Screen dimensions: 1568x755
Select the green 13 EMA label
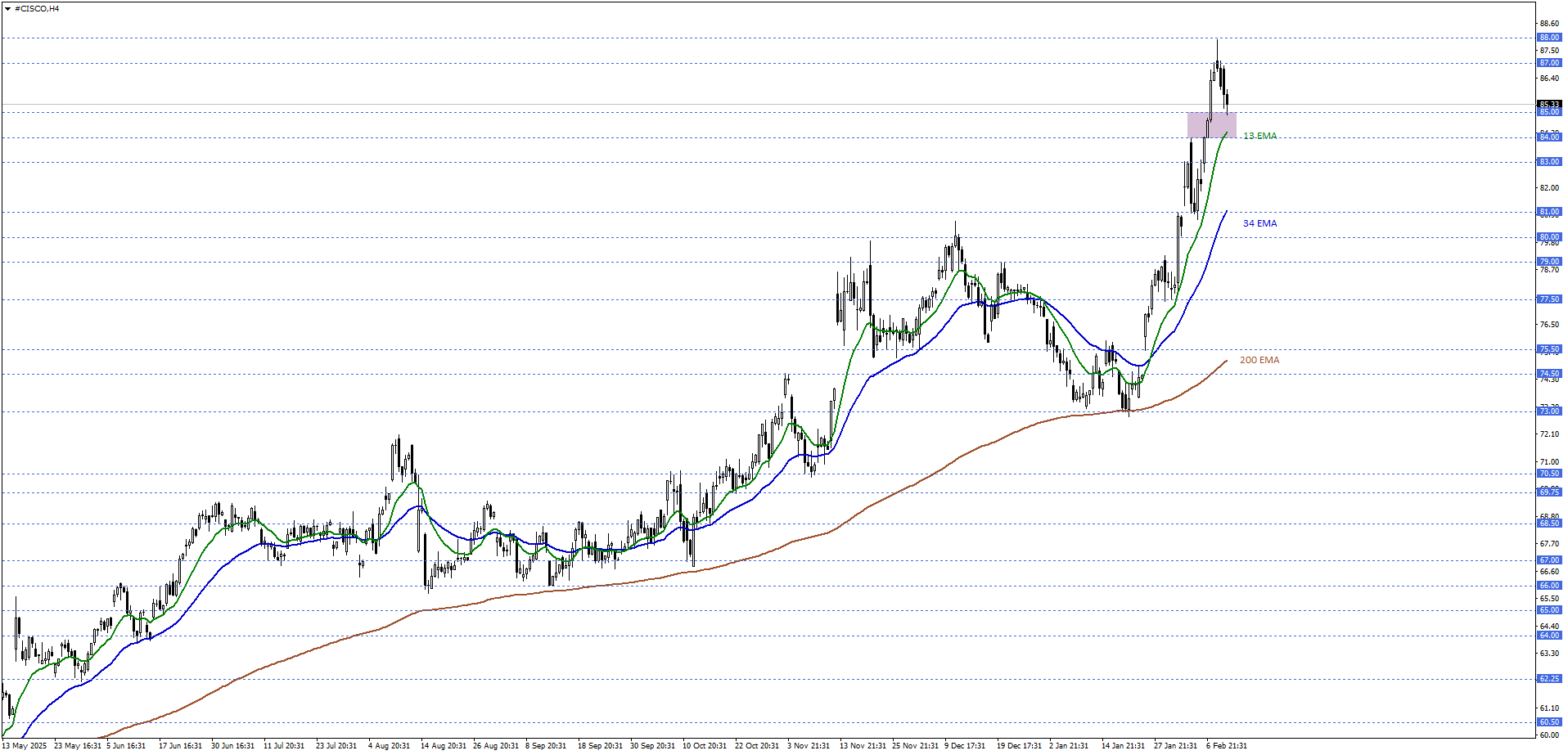click(x=1259, y=136)
